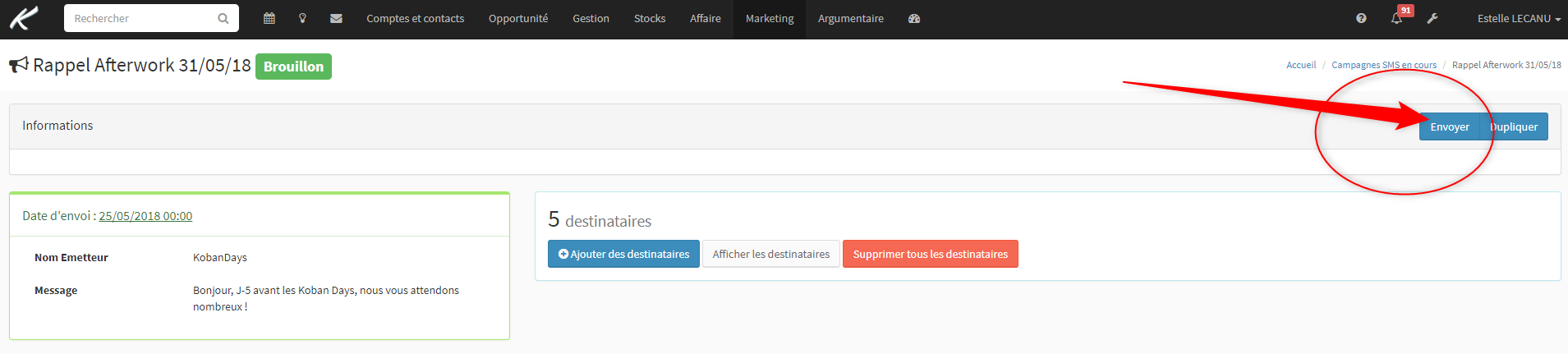
Task: Open the Stocks menu
Action: coord(650,18)
